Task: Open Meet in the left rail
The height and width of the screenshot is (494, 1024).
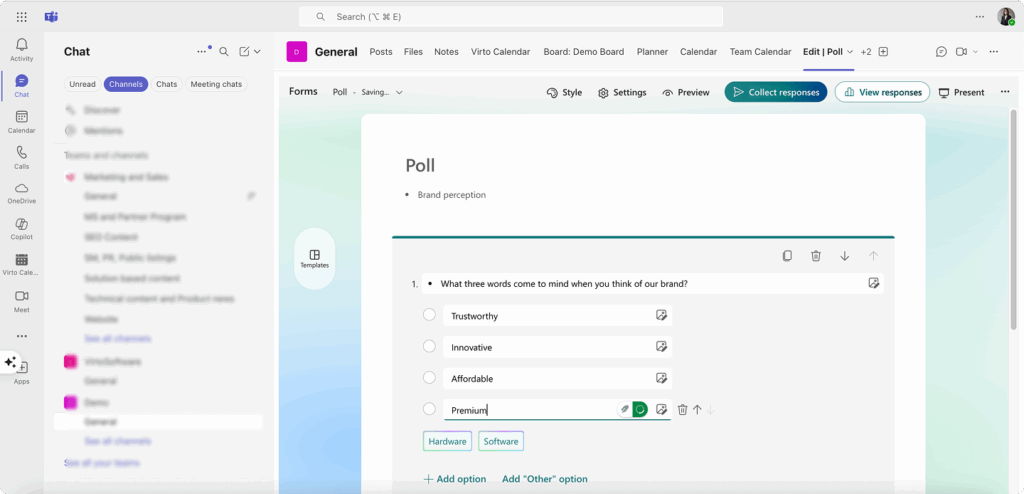Action: coord(22,301)
